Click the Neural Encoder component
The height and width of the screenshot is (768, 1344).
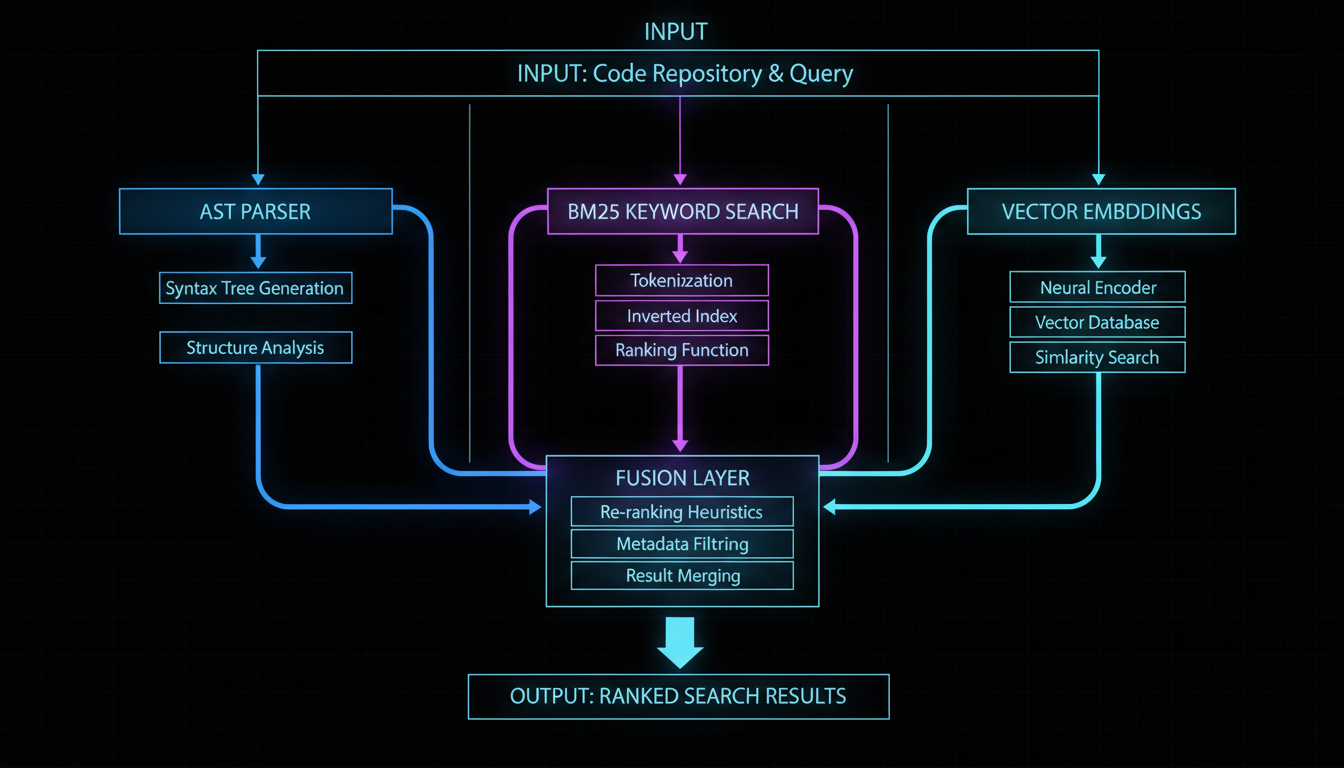pos(1097,287)
